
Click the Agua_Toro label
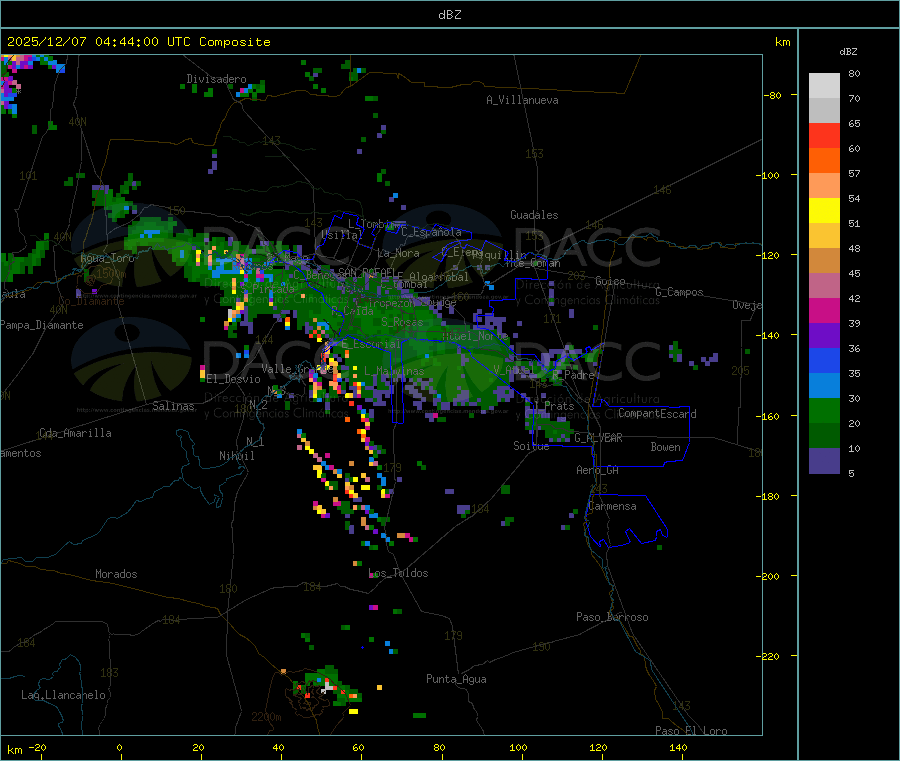coord(107,258)
